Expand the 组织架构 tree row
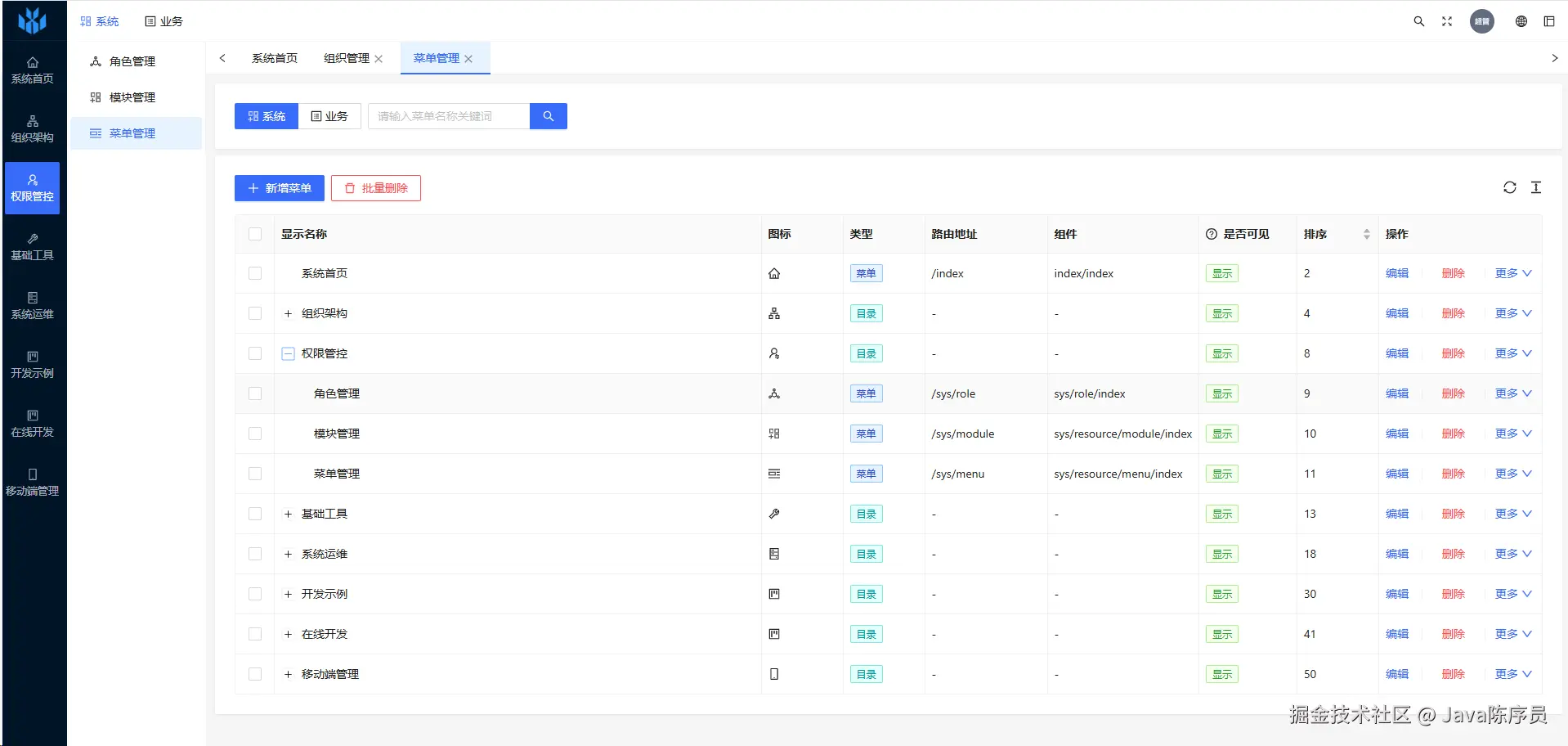 click(288, 313)
